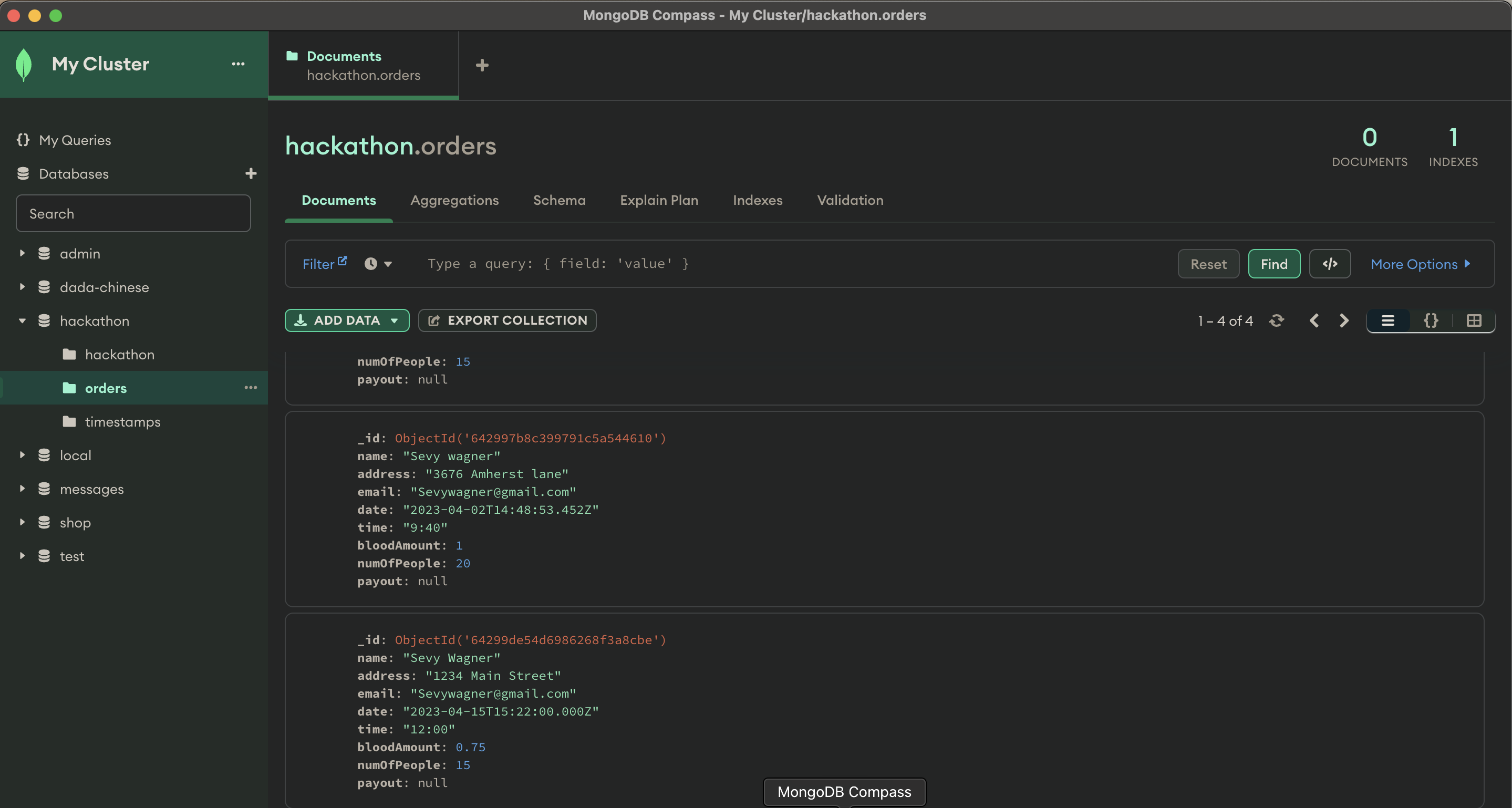The image size is (1512, 808).
Task: Click the refresh documents icon
Action: tap(1277, 320)
